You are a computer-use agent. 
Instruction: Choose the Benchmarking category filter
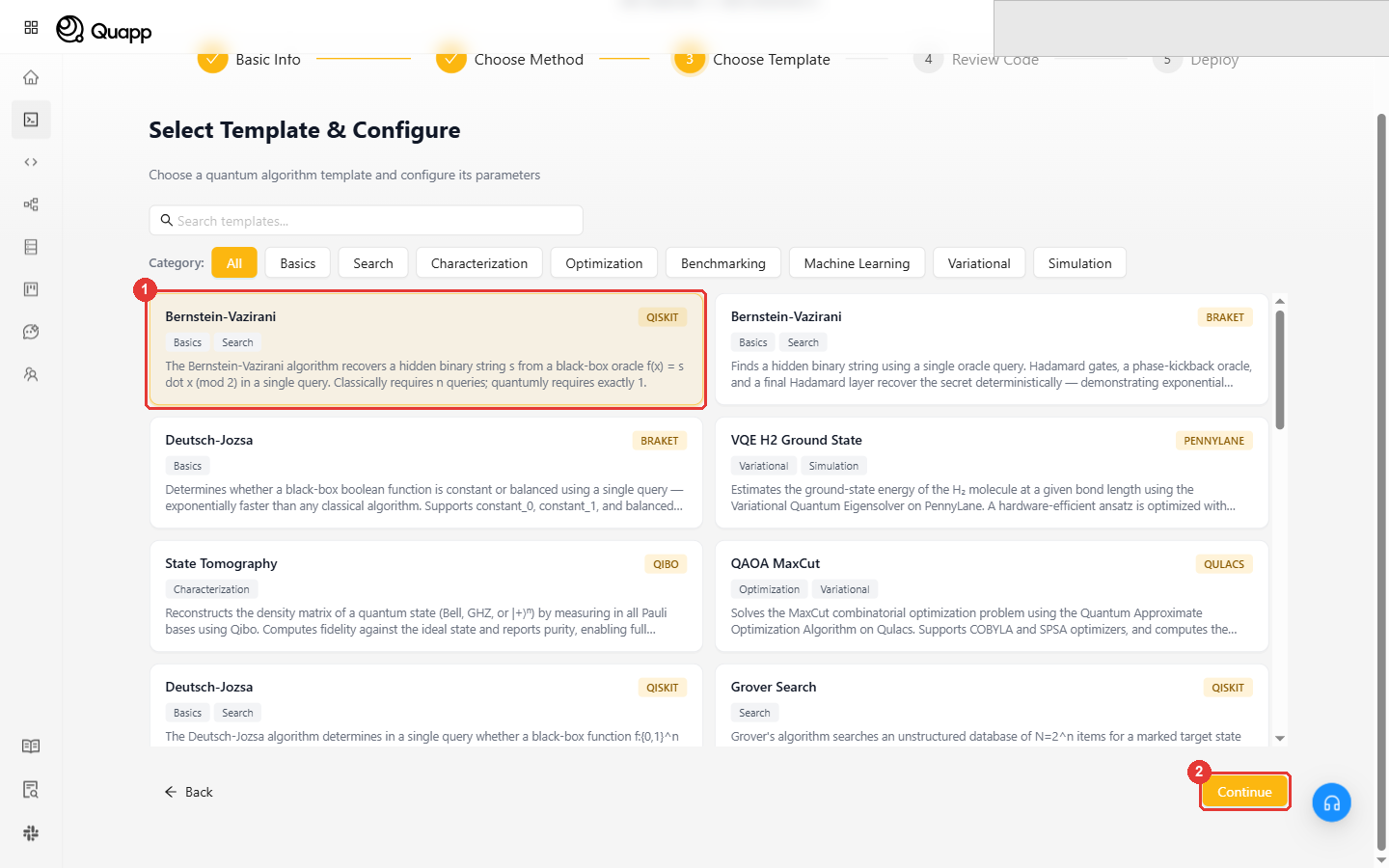[x=723, y=263]
